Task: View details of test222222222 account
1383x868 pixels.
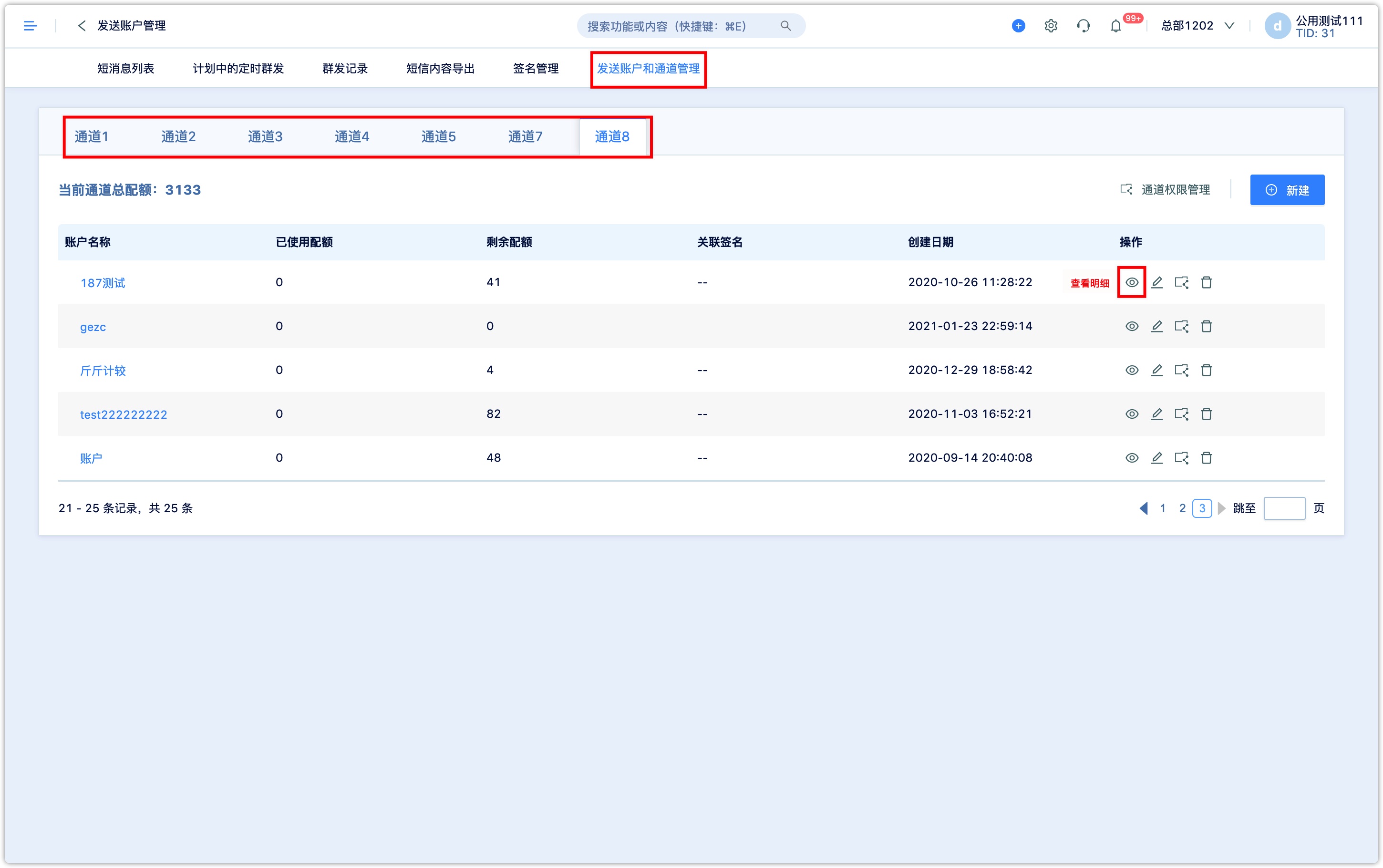Action: pos(1131,414)
